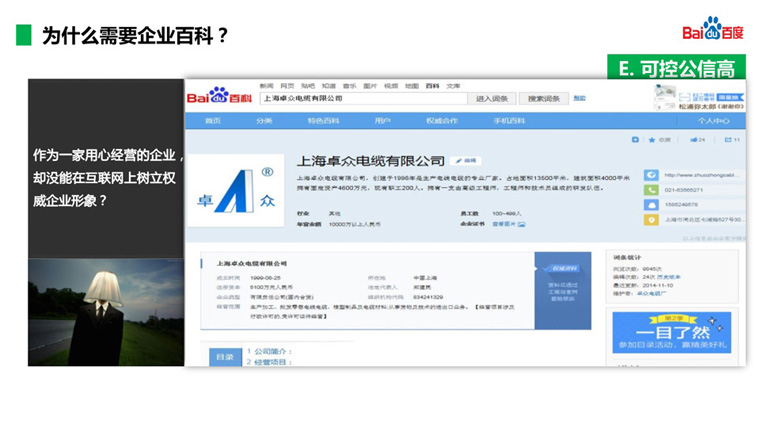
Task: Open the company website URL link
Action: pos(703,175)
